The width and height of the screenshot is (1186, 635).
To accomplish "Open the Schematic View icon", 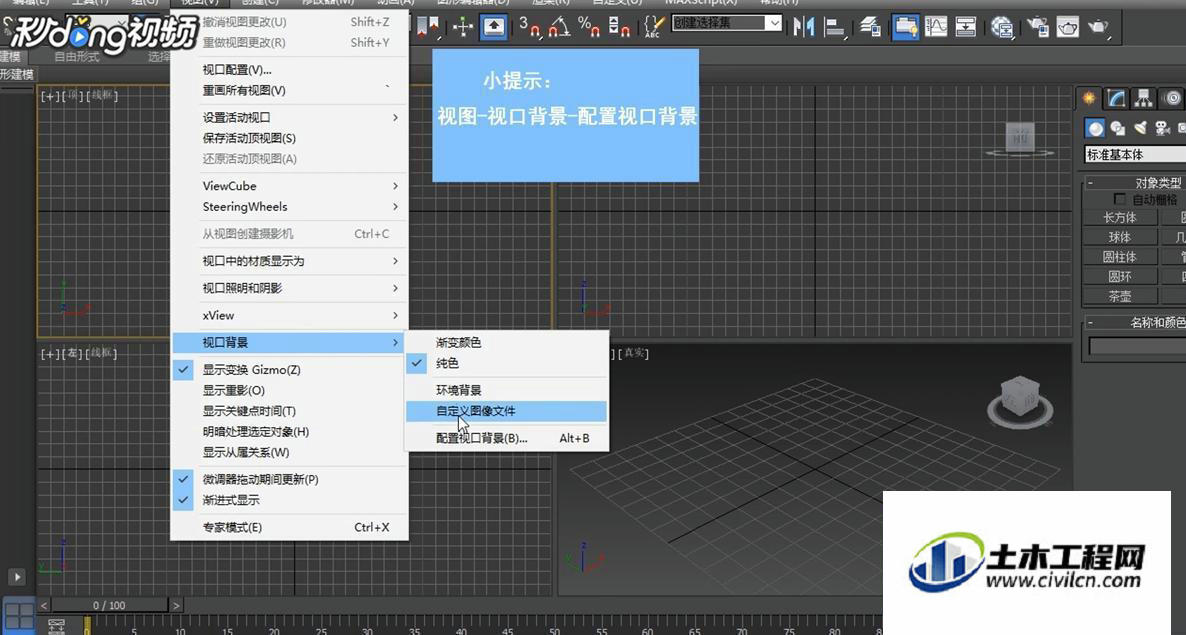I will click(966, 27).
